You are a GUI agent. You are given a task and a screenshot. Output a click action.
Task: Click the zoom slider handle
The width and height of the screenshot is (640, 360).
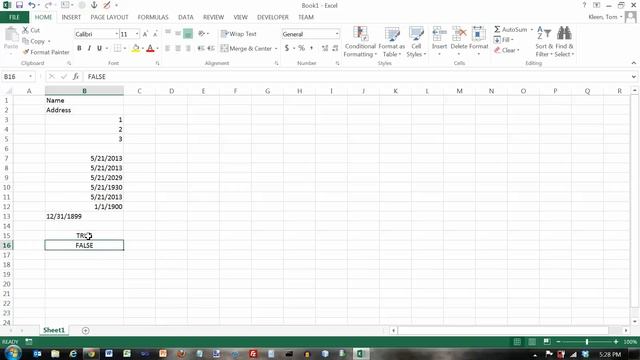(x=587, y=342)
